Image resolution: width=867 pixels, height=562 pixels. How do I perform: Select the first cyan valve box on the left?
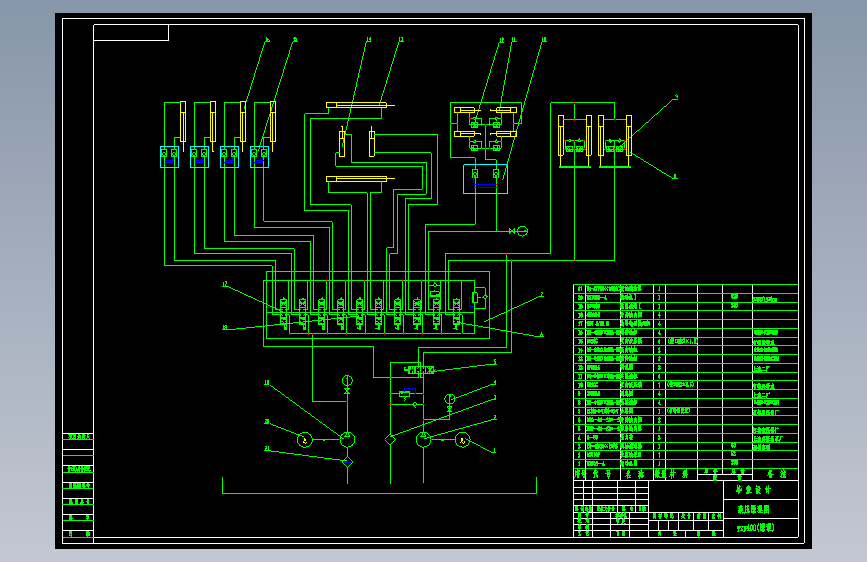tap(169, 157)
